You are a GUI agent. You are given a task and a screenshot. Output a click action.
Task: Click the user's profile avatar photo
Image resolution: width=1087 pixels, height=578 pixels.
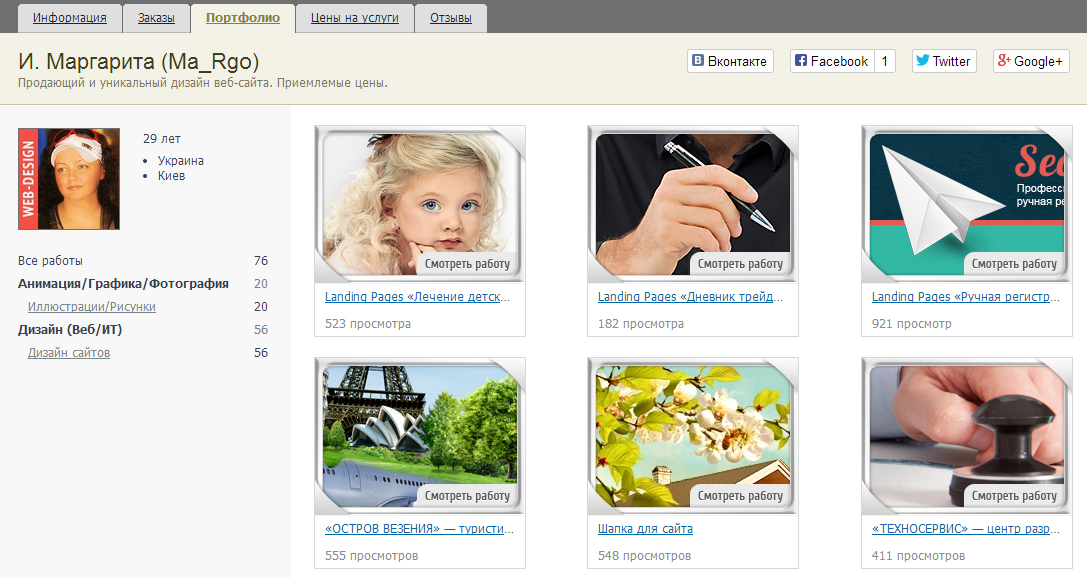(69, 179)
